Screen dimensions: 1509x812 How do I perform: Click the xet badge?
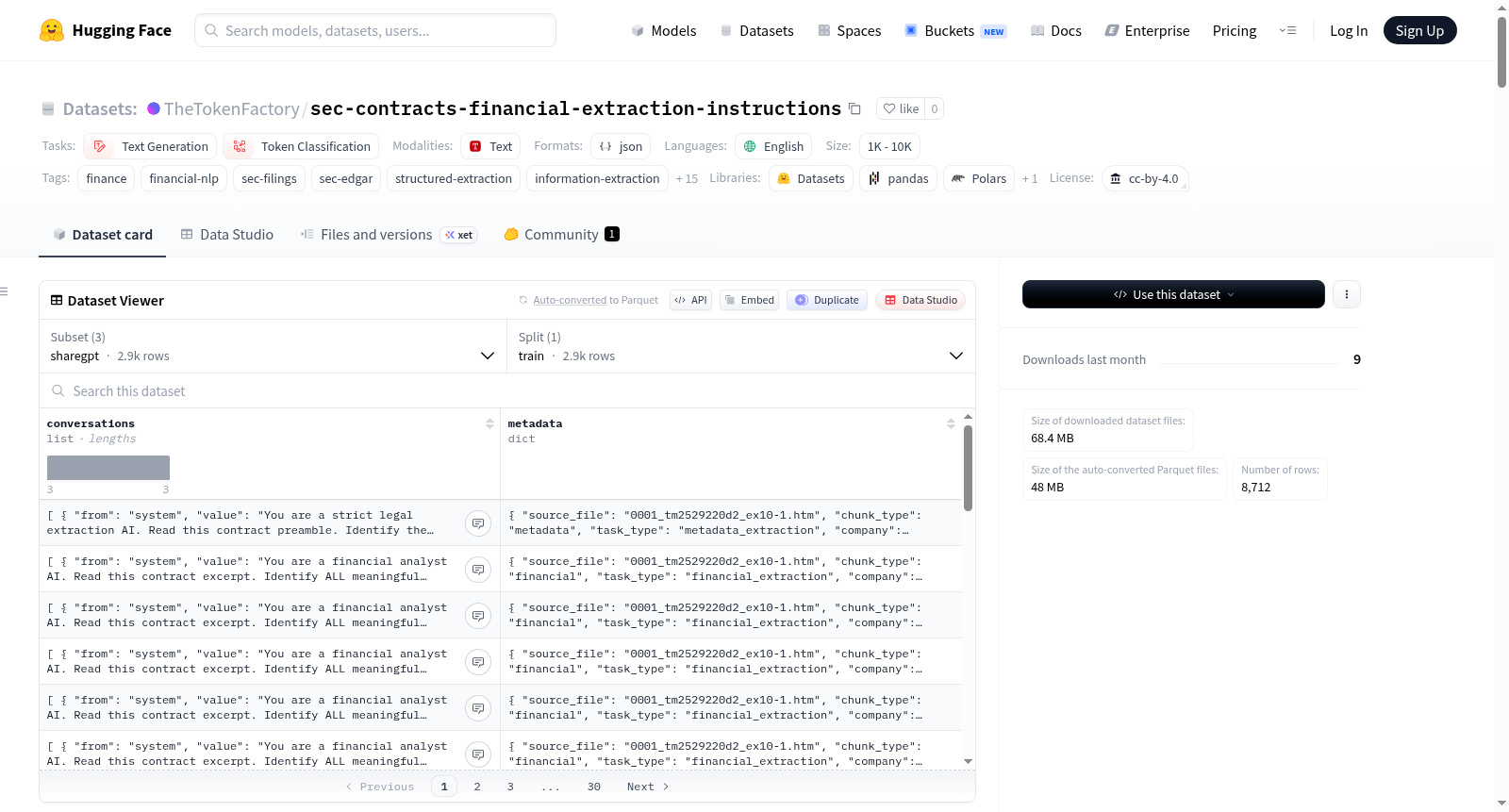pos(459,235)
